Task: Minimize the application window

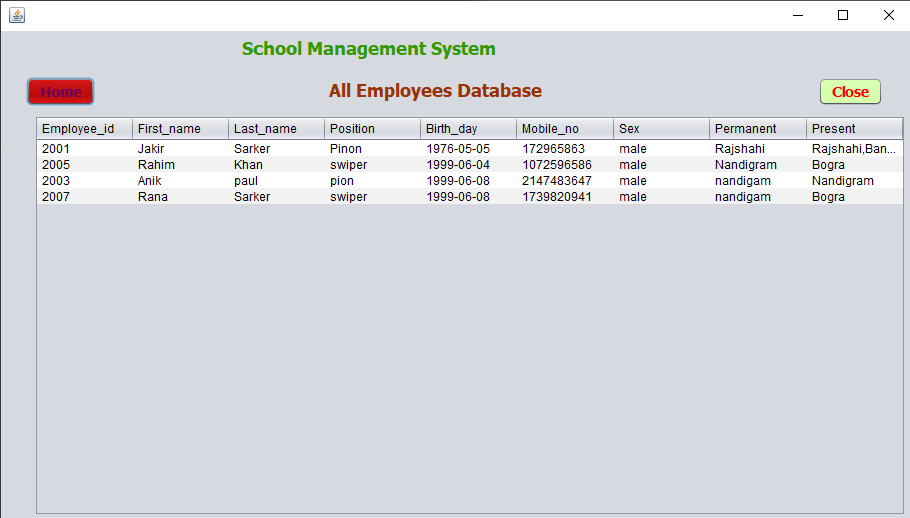Action: [797, 15]
